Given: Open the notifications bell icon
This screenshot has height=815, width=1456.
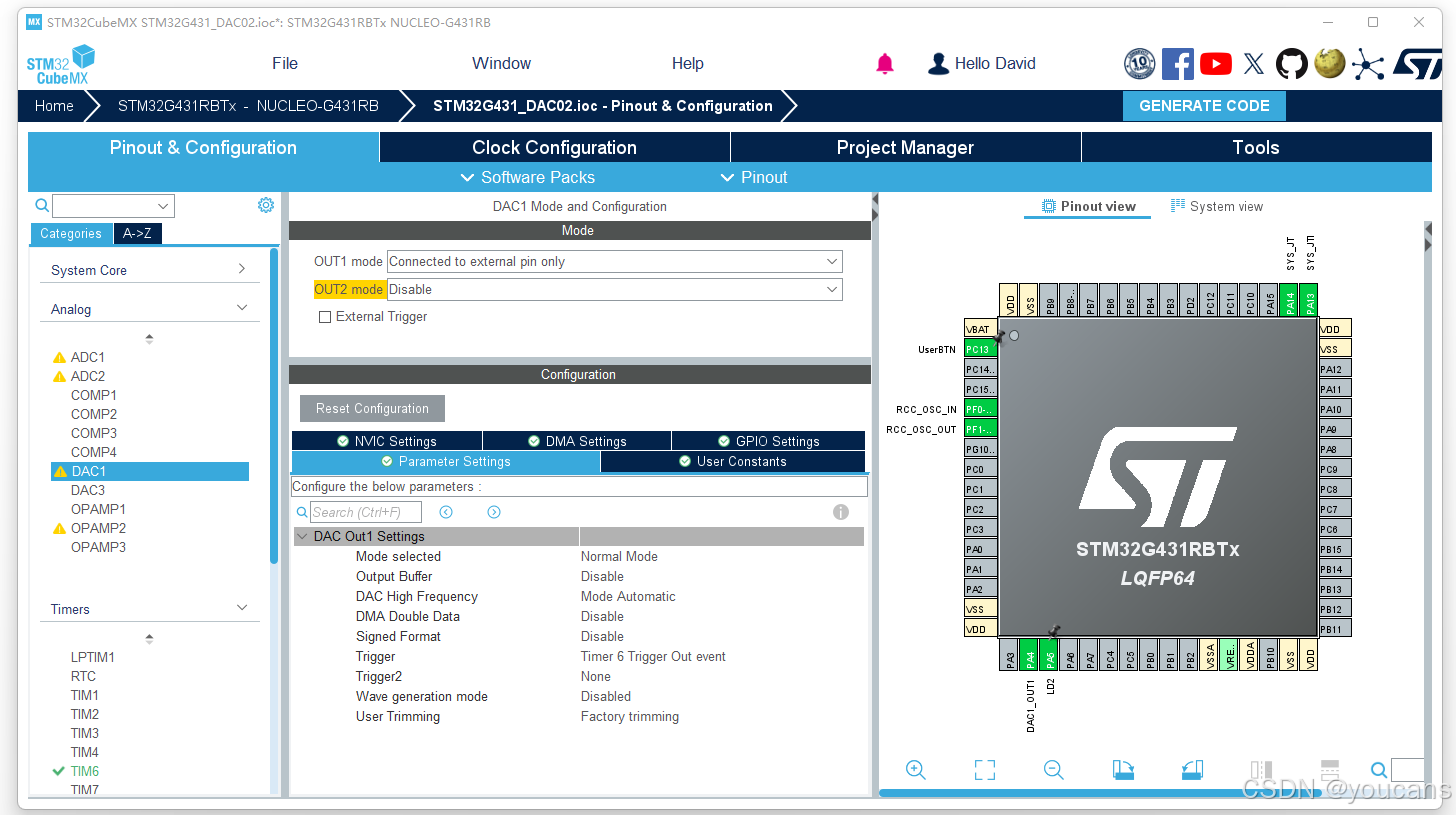Looking at the screenshot, I should click(885, 64).
